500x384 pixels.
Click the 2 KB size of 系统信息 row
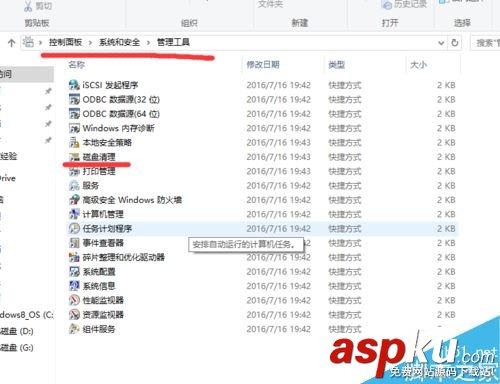click(446, 286)
